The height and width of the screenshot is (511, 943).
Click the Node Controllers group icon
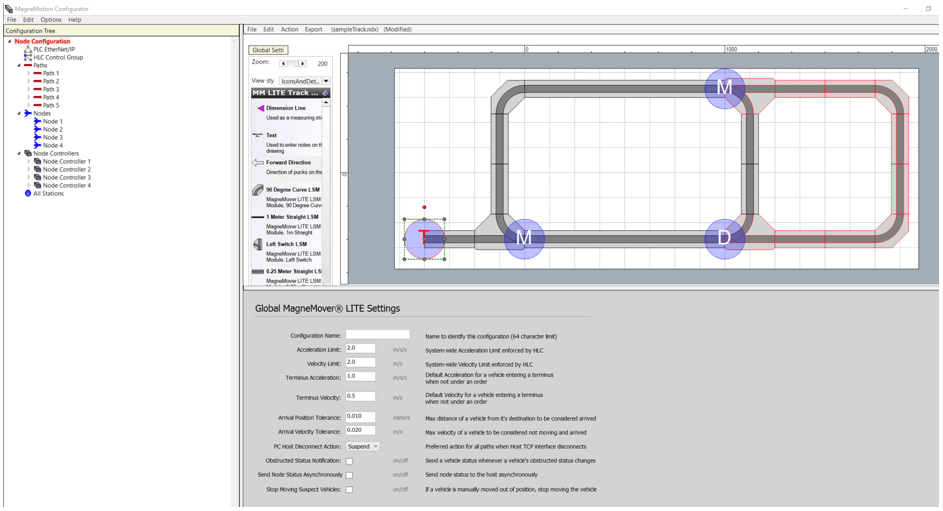[28, 153]
